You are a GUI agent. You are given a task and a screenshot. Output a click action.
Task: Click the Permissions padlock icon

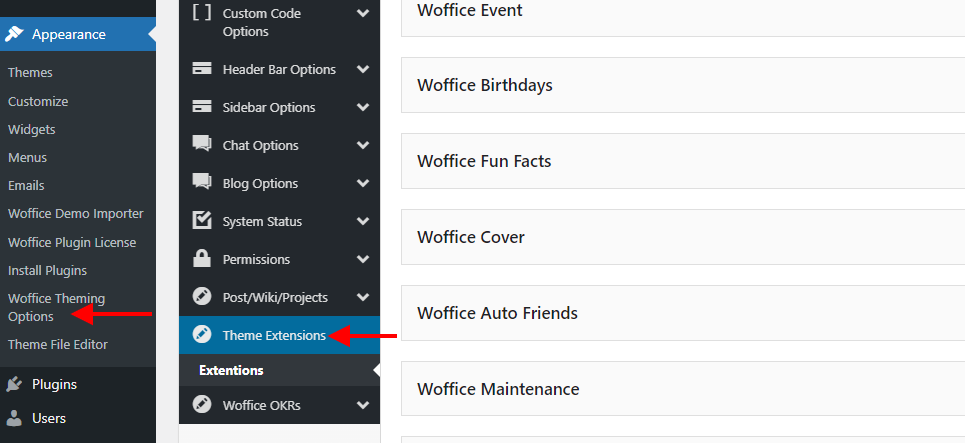tap(202, 259)
